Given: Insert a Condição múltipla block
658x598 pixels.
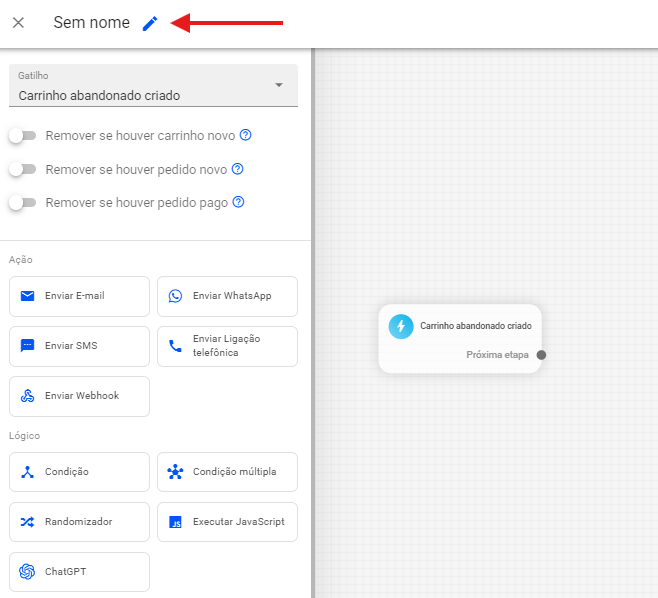Looking at the screenshot, I should coord(227,472).
